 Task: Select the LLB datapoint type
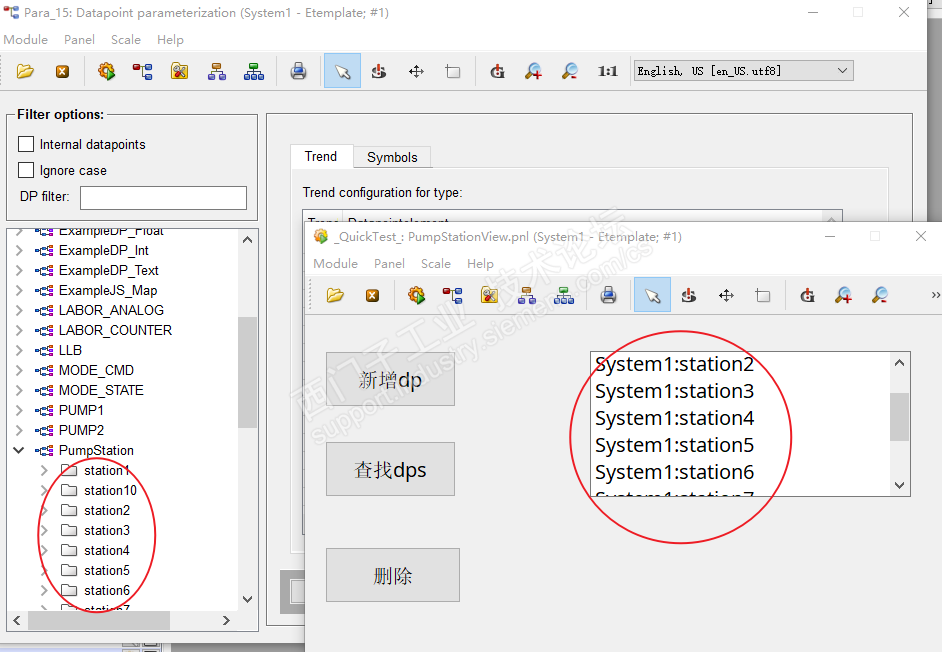coord(70,350)
